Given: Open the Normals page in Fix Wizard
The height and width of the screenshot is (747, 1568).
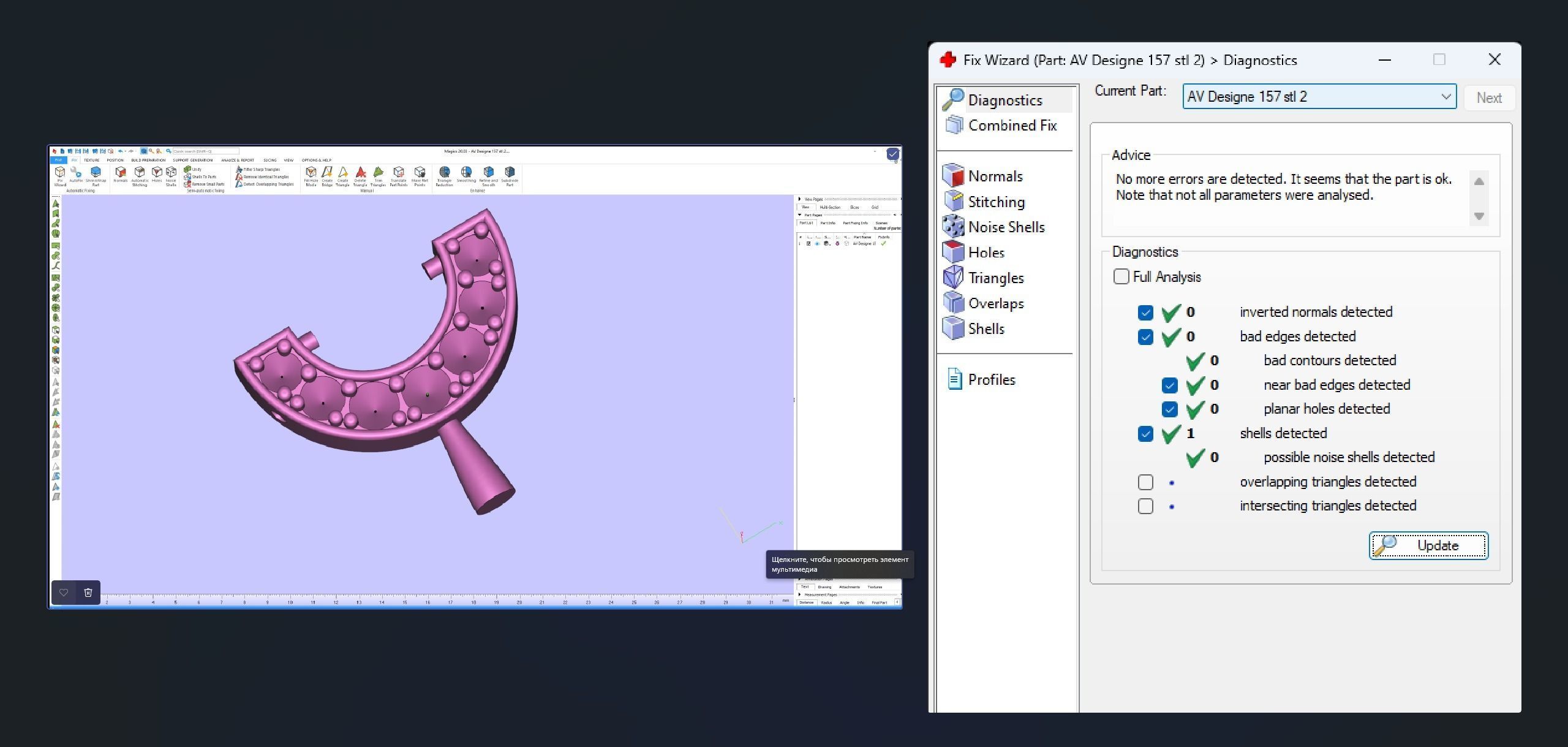Looking at the screenshot, I should [994, 176].
